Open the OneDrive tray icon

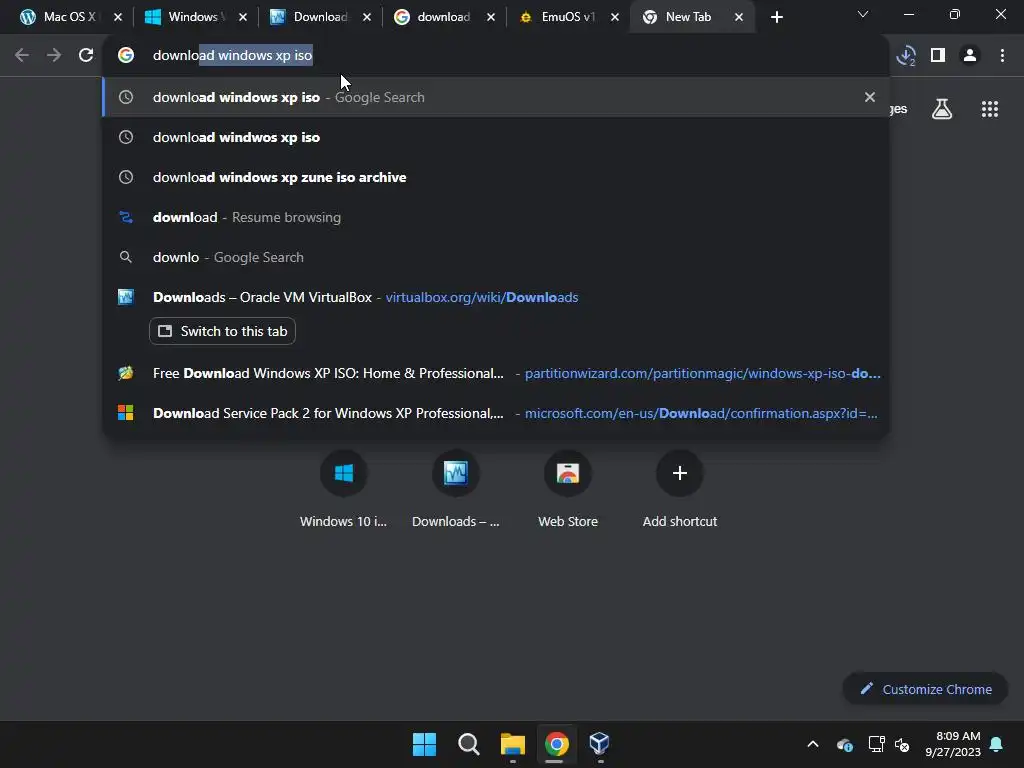[844, 744]
